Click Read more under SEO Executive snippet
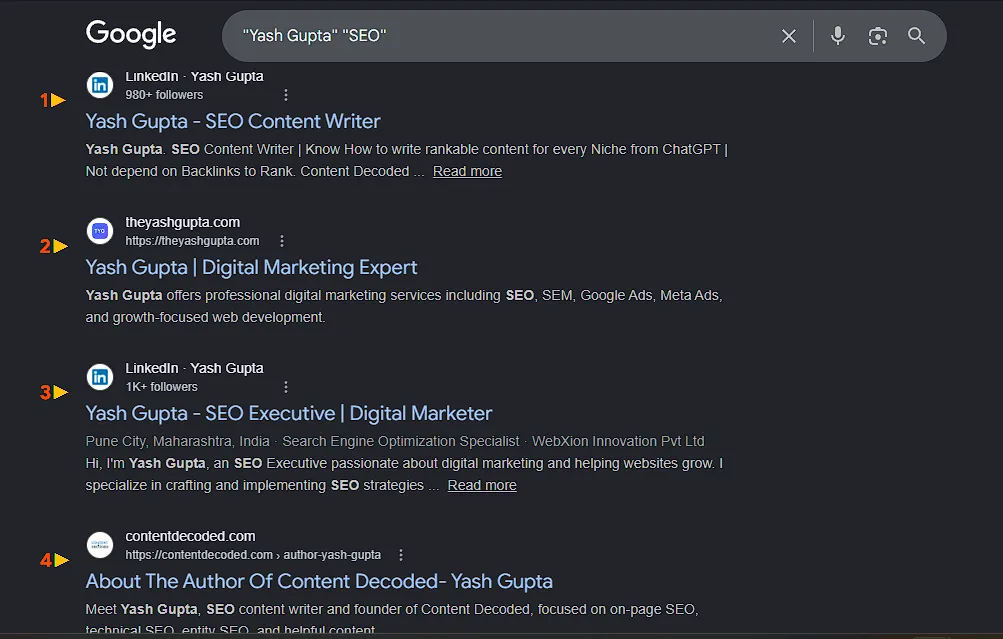This screenshot has height=639, width=1003. 482,485
